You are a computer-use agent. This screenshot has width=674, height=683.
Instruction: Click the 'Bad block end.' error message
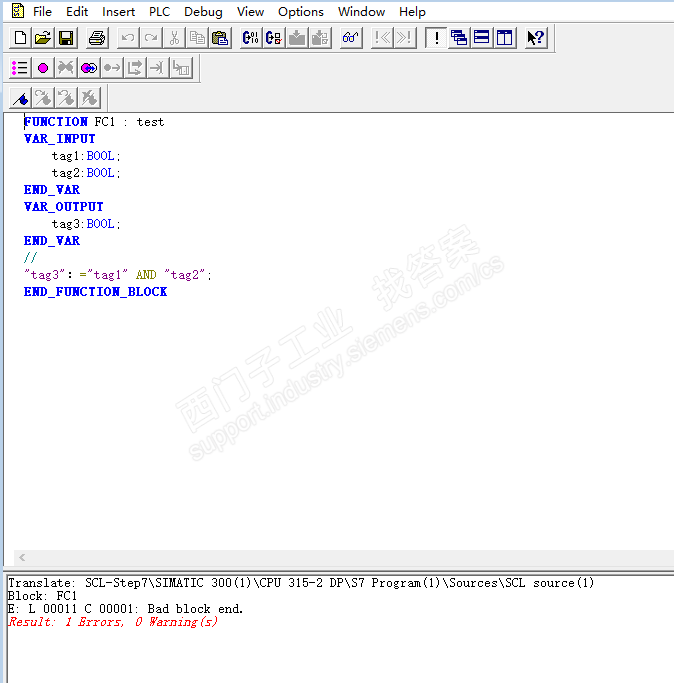[195, 609]
